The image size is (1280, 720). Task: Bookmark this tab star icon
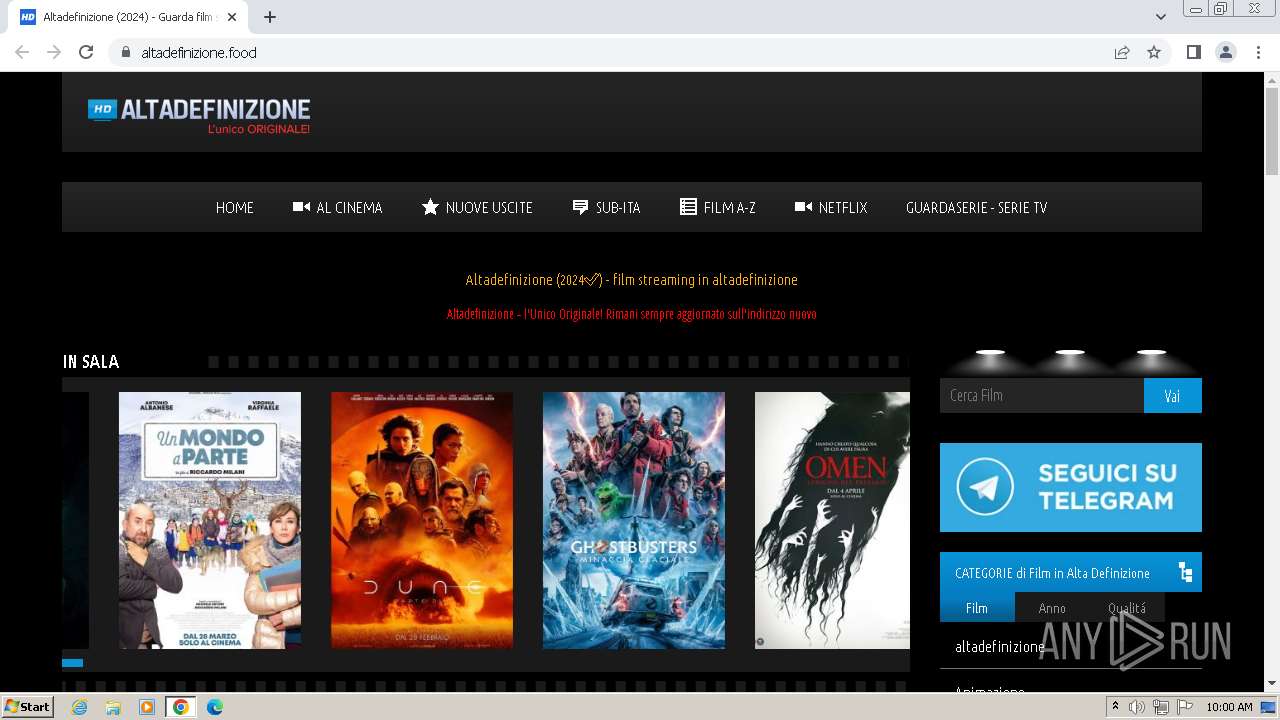tap(1154, 52)
